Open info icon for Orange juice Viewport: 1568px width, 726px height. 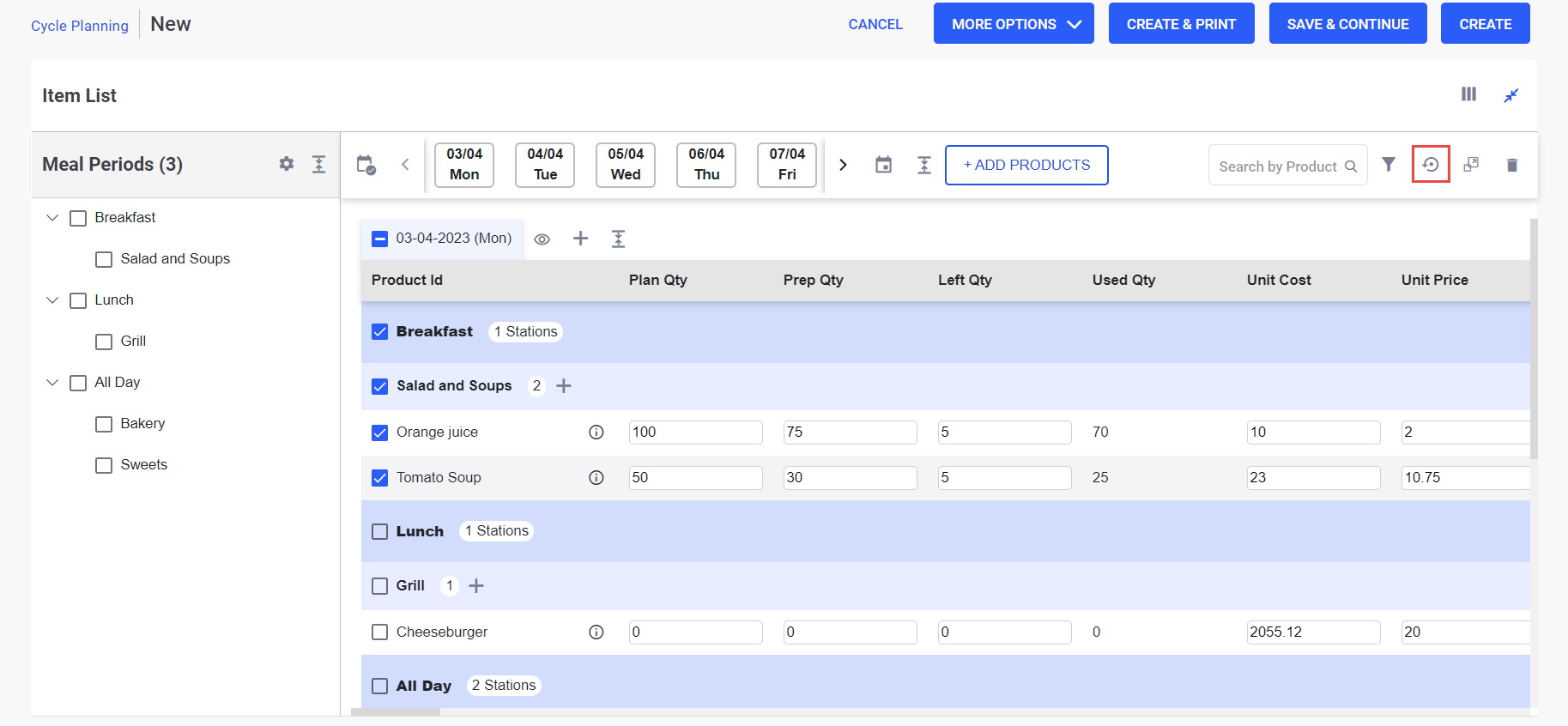tap(596, 432)
